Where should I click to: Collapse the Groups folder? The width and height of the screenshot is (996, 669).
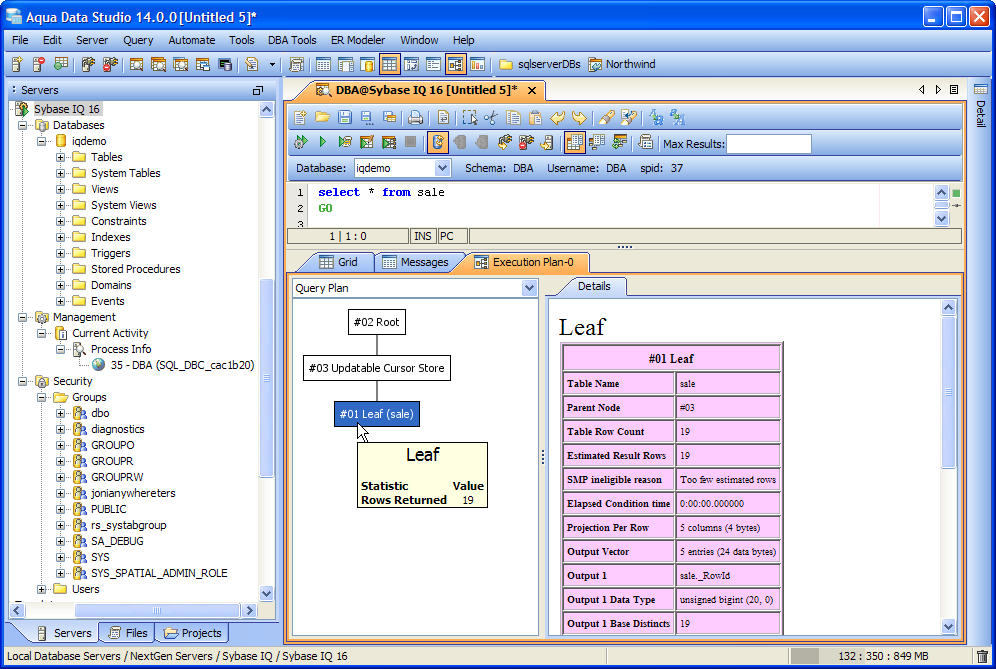coord(41,397)
